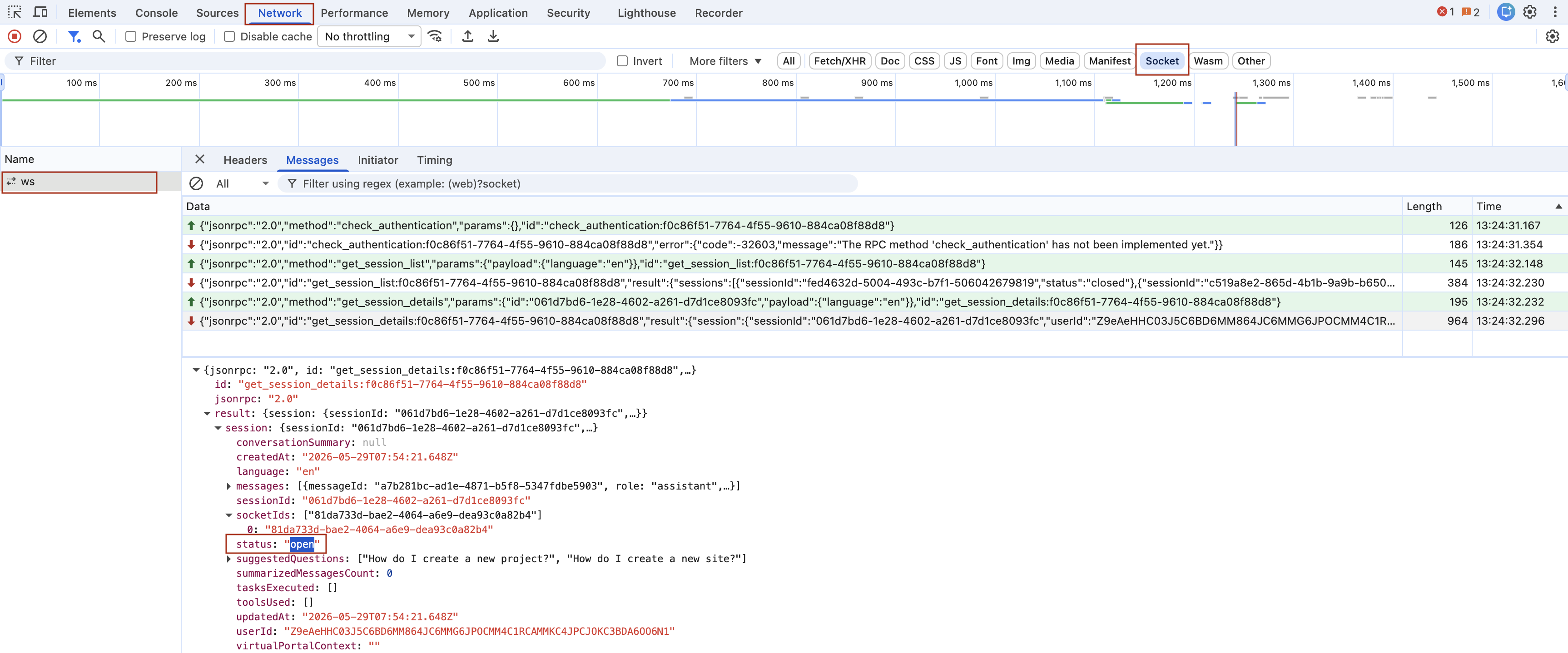Collapse the session node

pos(218,428)
